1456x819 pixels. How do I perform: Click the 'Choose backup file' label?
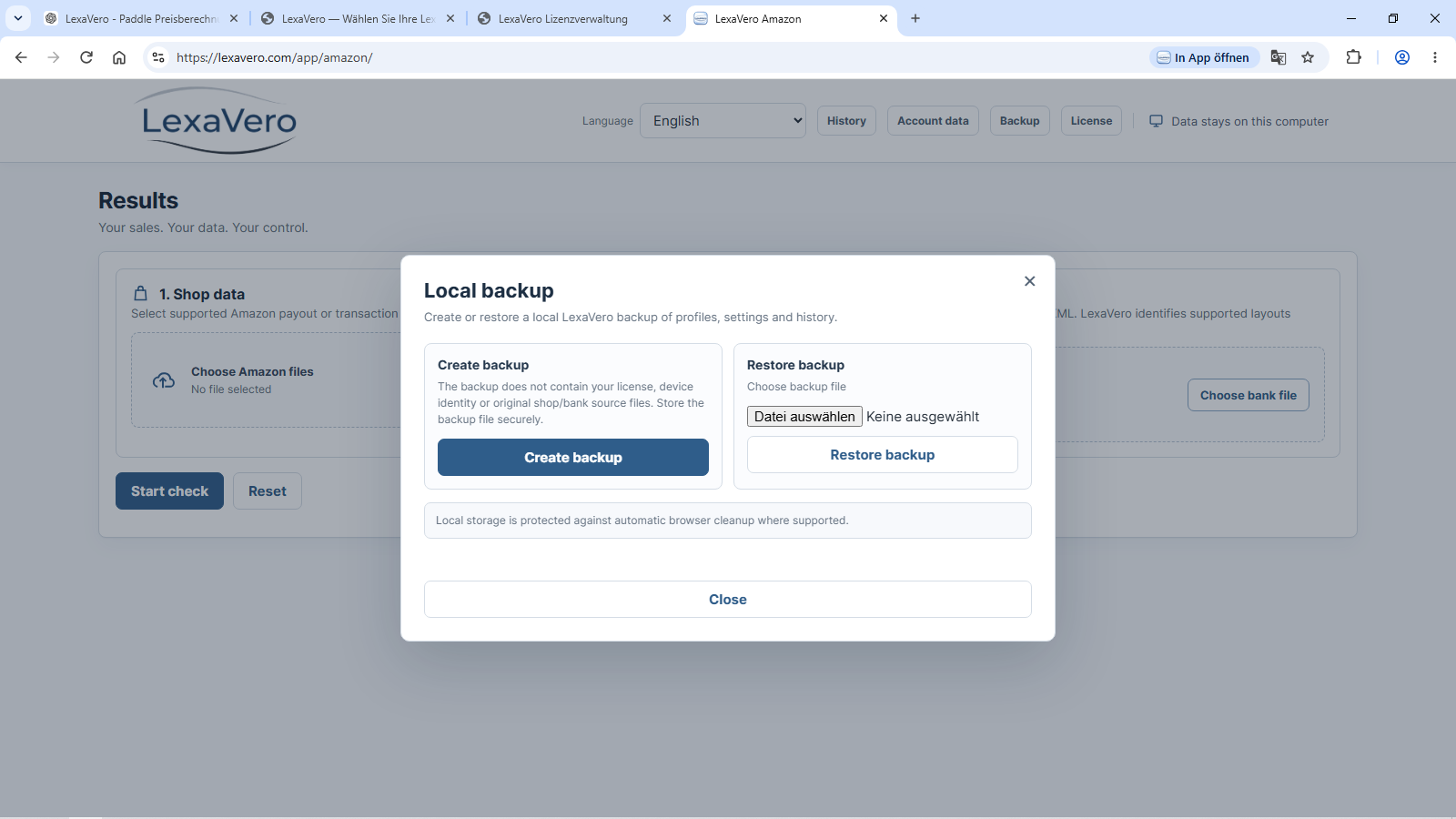[x=796, y=387]
